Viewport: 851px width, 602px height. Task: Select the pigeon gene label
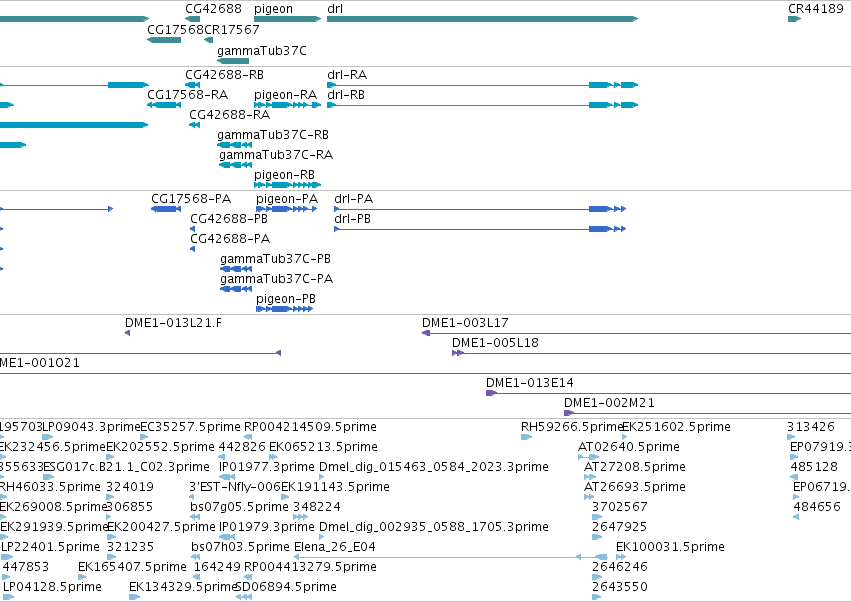[273, 9]
